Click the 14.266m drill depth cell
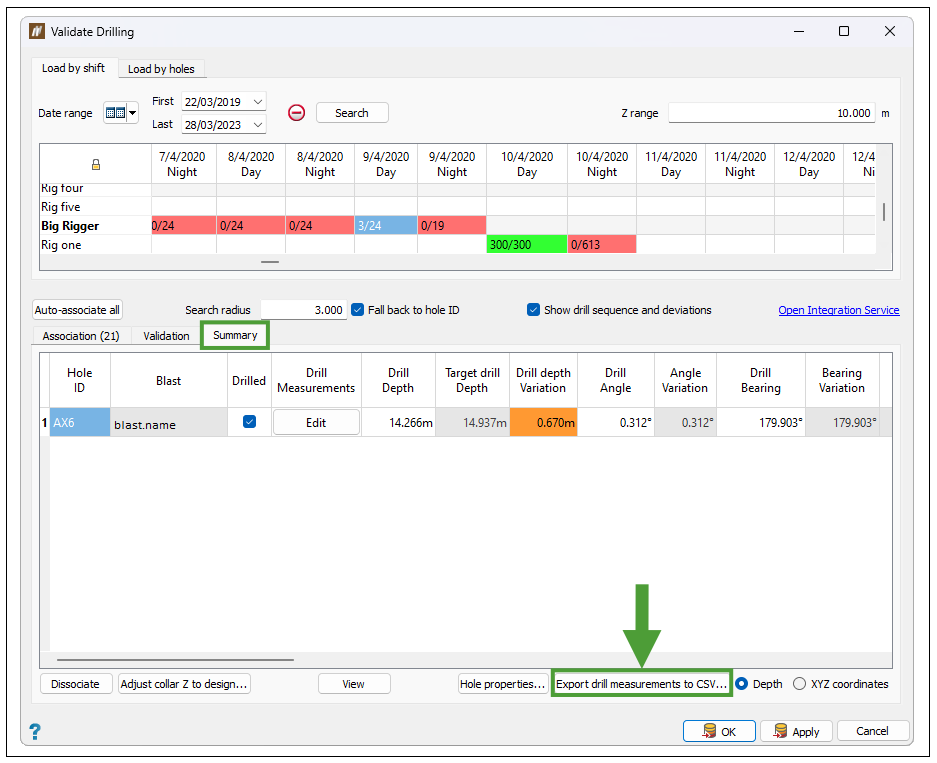 399,422
